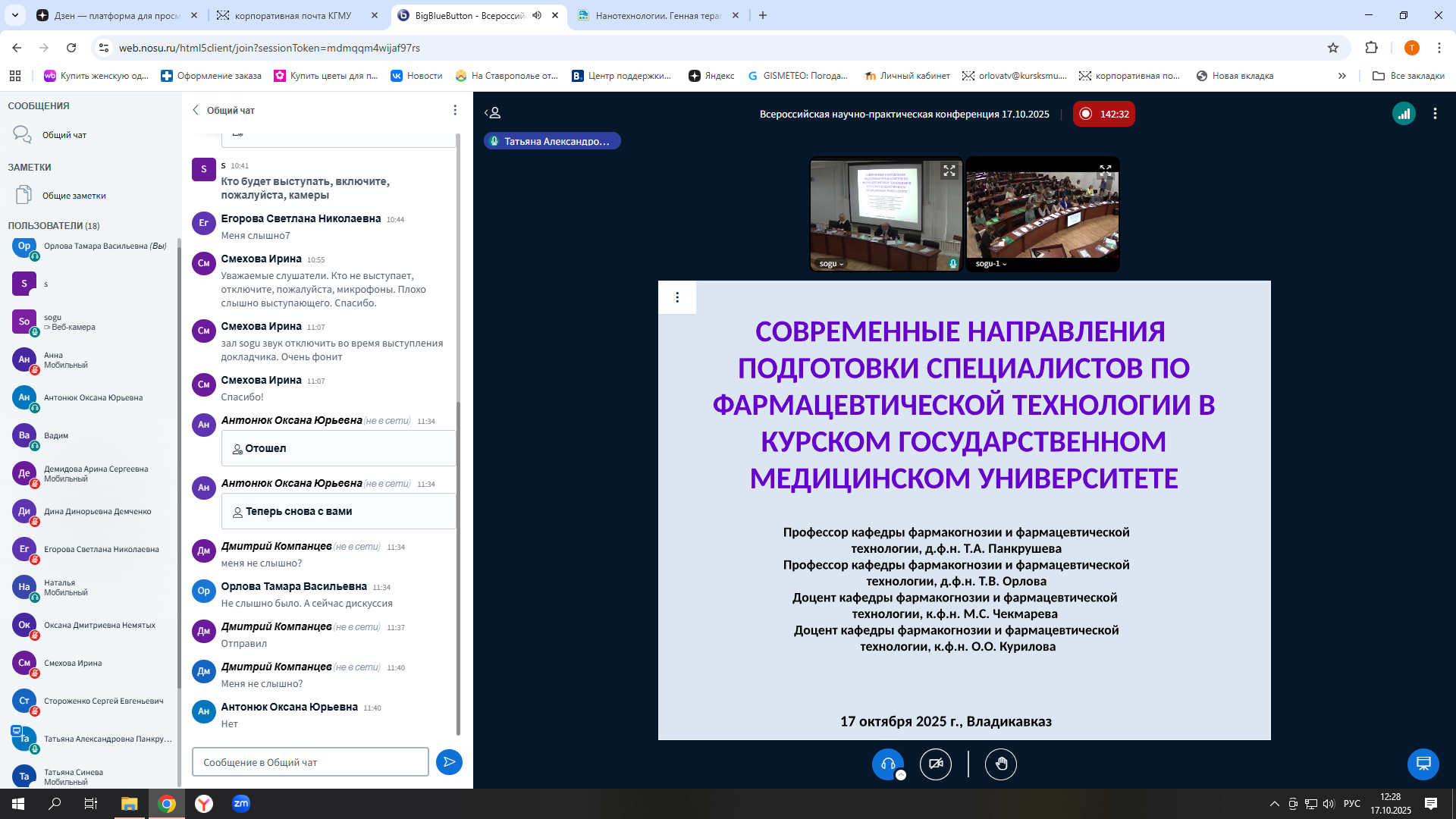Toggle the audio headset button
This screenshot has height=819, width=1456.
tap(887, 764)
